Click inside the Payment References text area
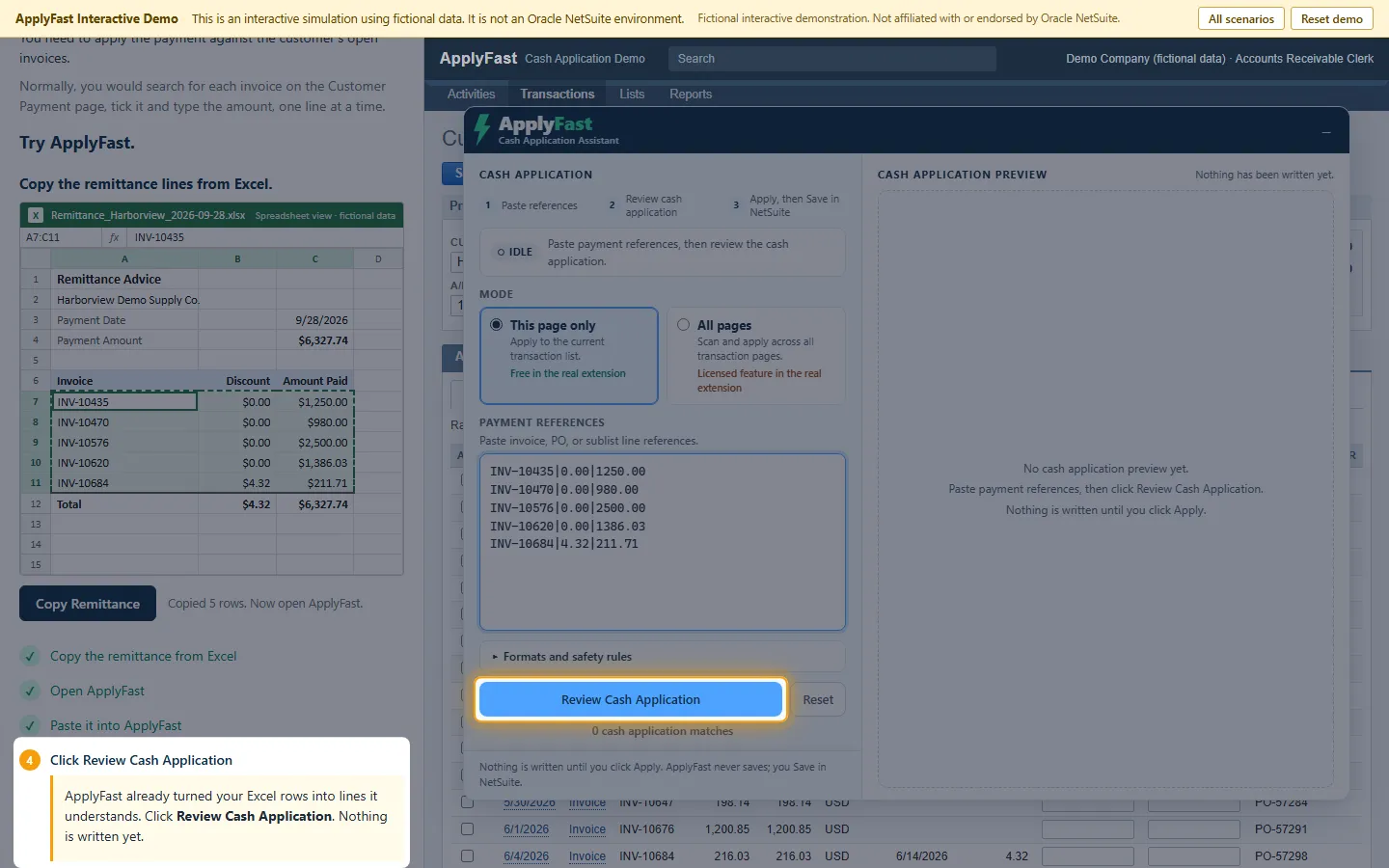The width and height of the screenshot is (1389, 868). click(x=663, y=542)
